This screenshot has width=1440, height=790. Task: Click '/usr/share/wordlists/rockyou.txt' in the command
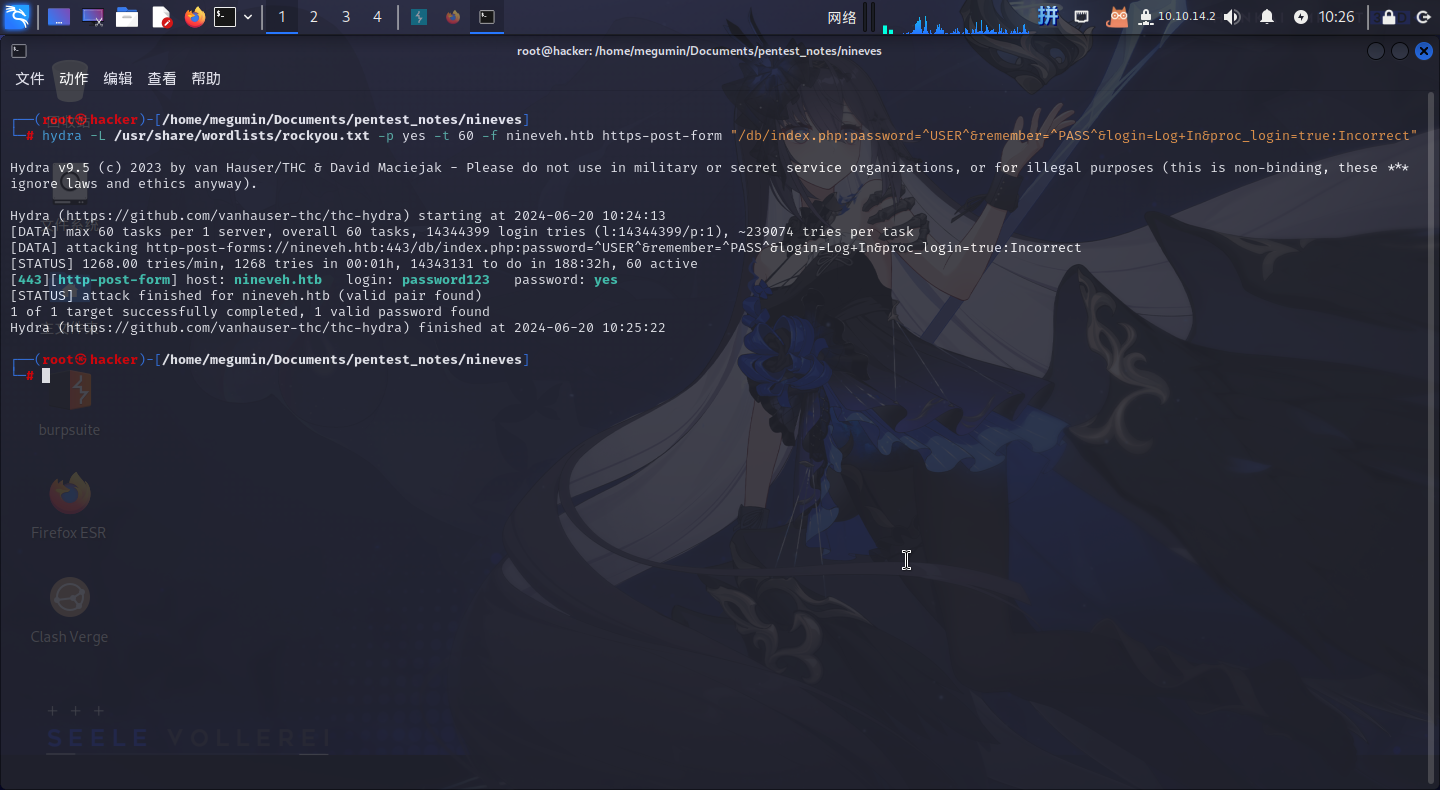(x=242, y=136)
